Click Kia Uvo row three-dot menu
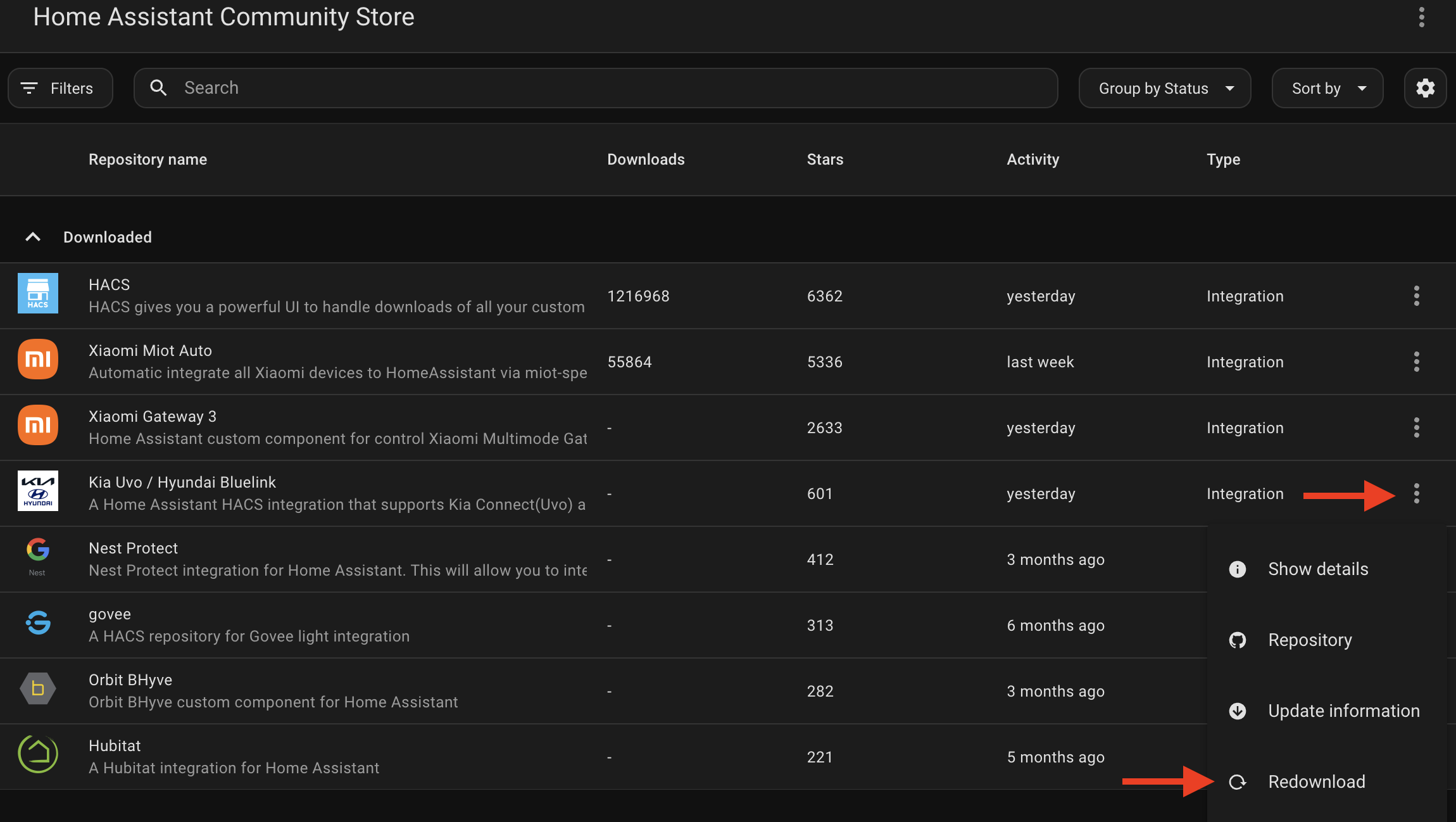Image resolution: width=1456 pixels, height=822 pixels. tap(1416, 493)
